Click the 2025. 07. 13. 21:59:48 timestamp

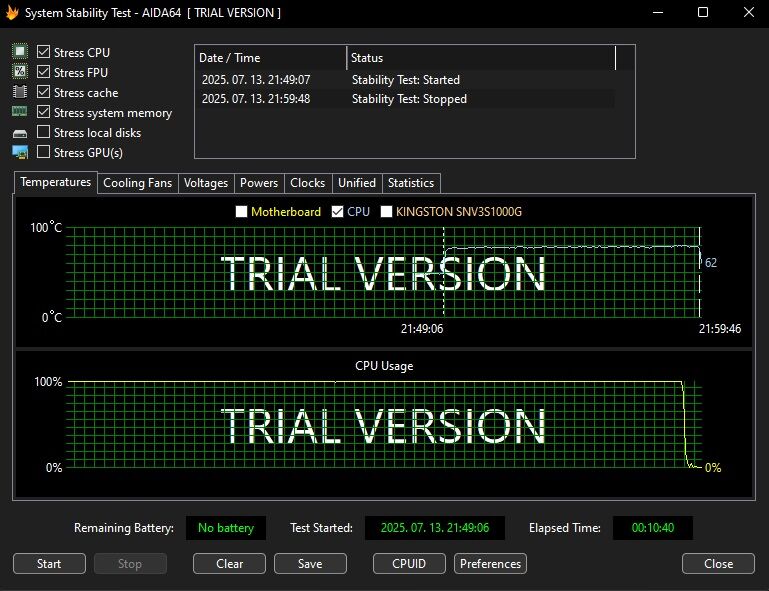click(x=256, y=99)
